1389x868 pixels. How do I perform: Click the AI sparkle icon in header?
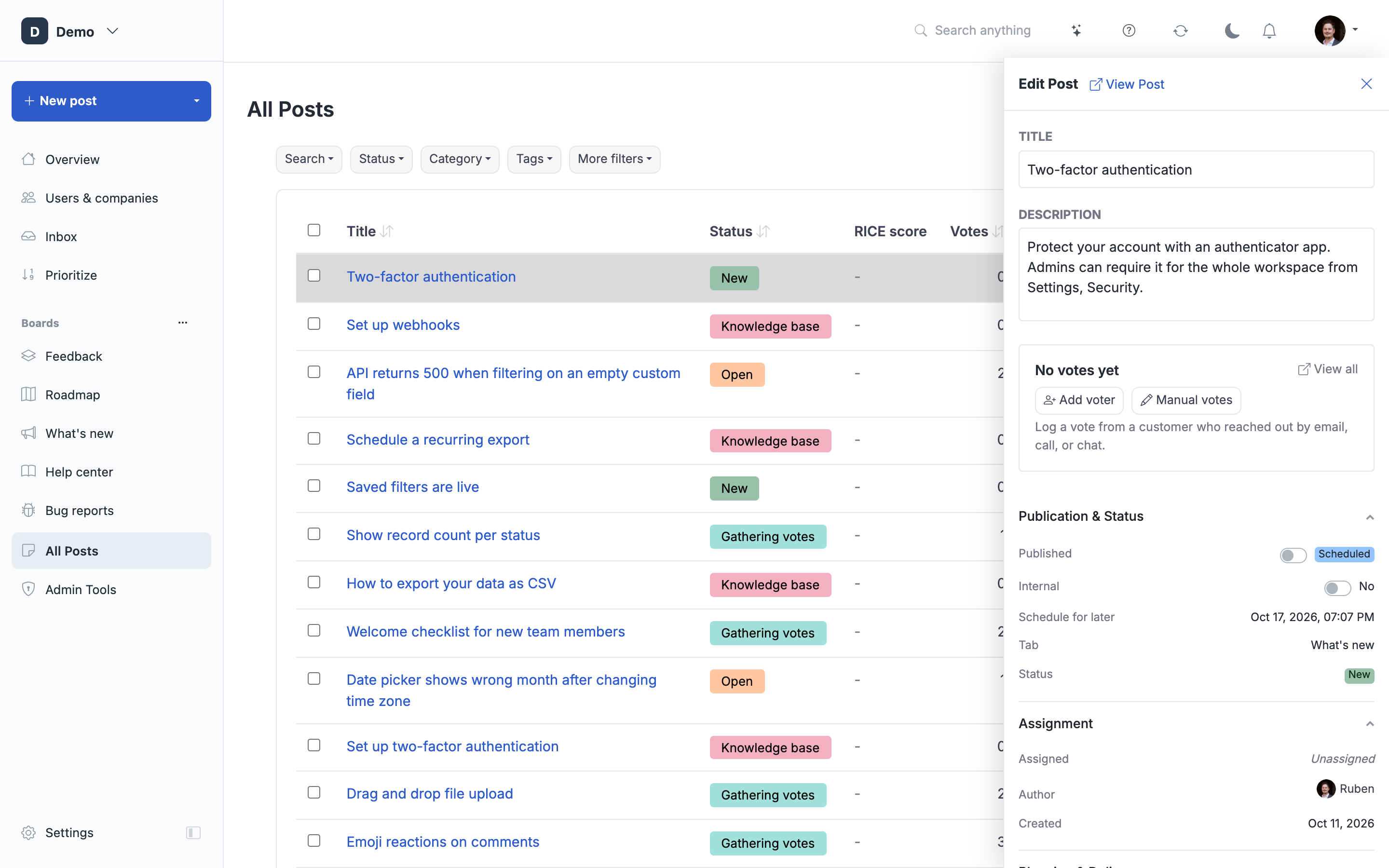point(1077,30)
